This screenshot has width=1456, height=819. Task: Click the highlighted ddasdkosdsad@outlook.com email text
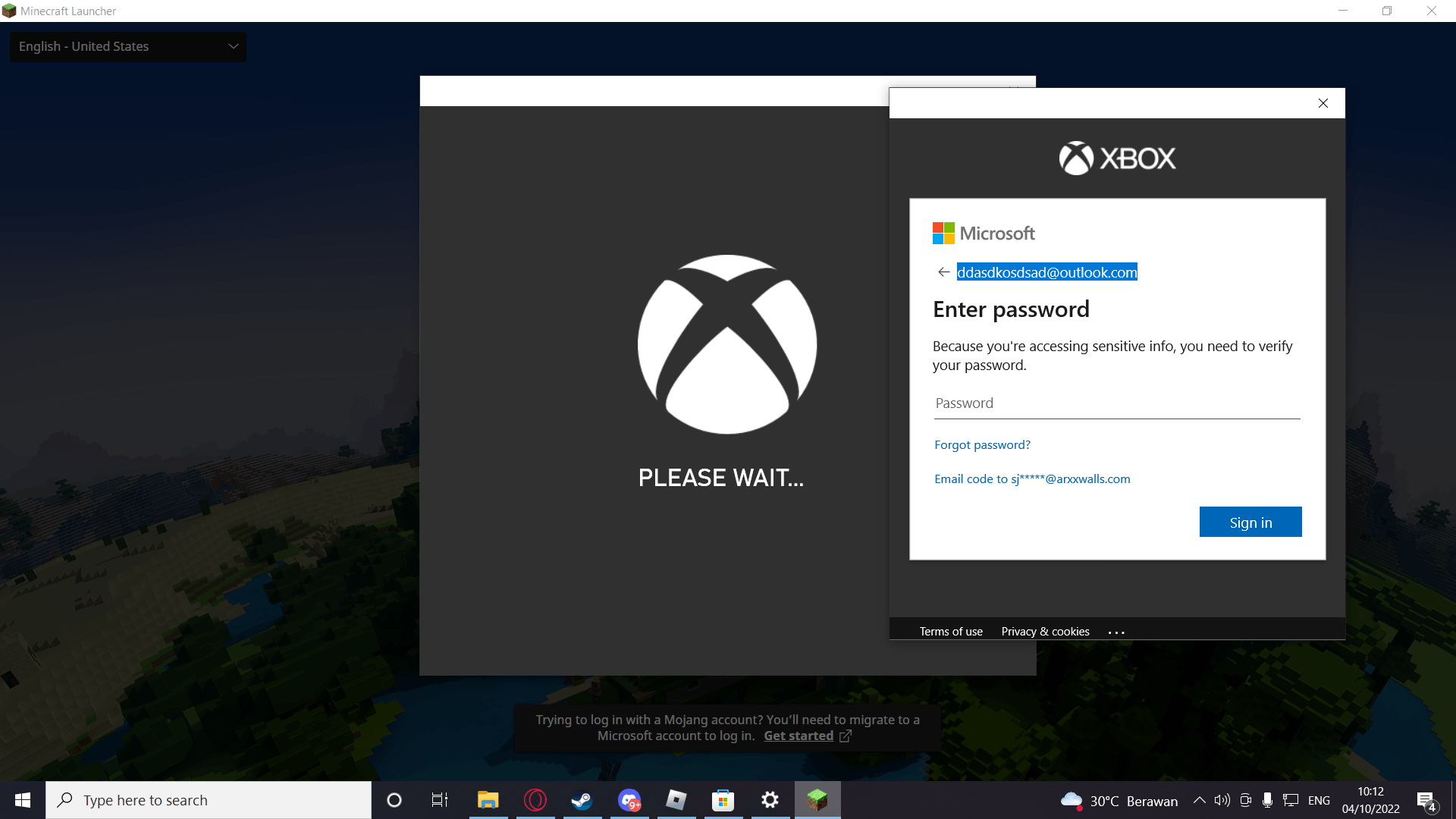[1046, 272]
